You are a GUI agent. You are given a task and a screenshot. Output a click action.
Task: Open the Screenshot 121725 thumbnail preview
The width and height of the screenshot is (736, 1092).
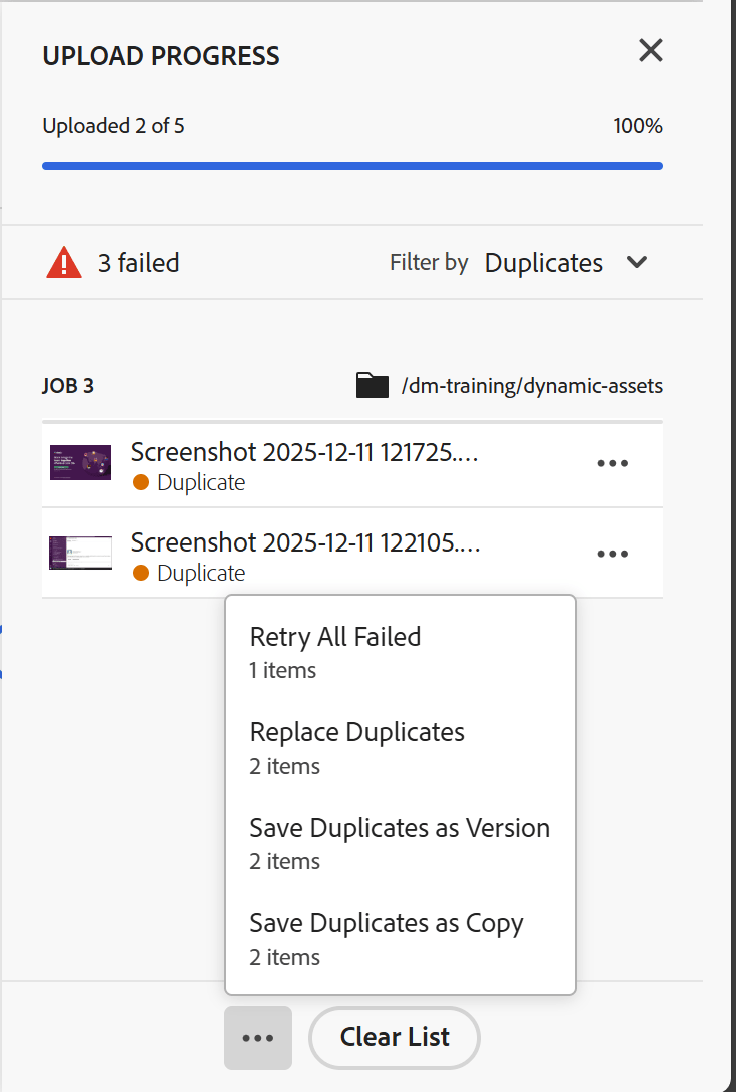[x=80, y=462]
